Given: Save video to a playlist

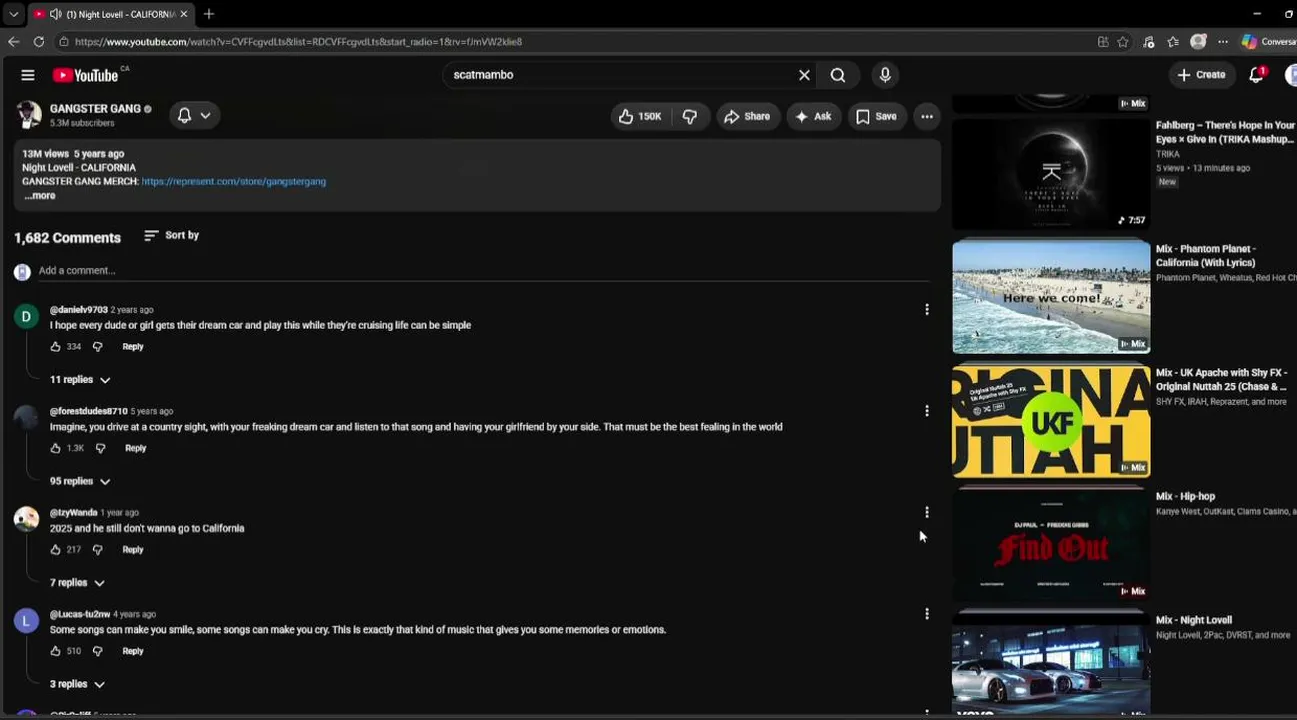Looking at the screenshot, I should [x=876, y=116].
